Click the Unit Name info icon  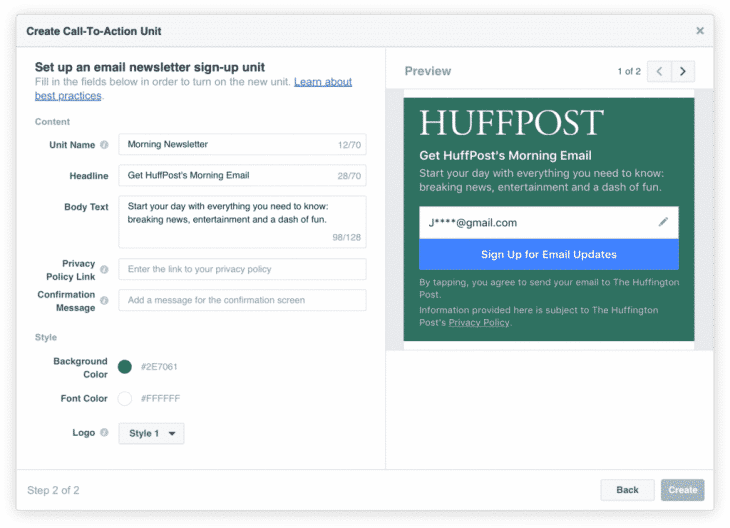tap(104, 145)
